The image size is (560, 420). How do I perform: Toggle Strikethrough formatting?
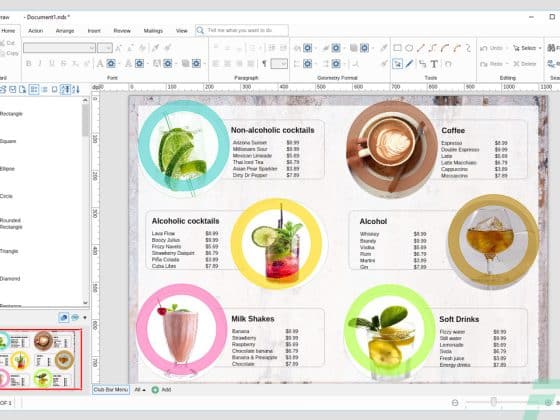pyautogui.click(x=64, y=64)
